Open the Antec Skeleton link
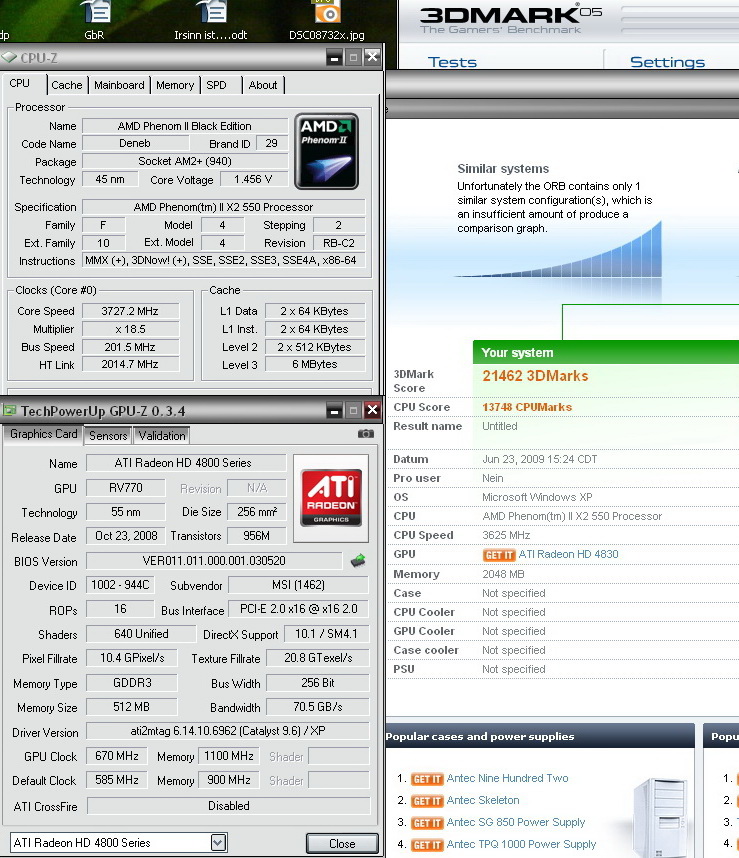Viewport: 739px width, 858px height. [x=483, y=800]
